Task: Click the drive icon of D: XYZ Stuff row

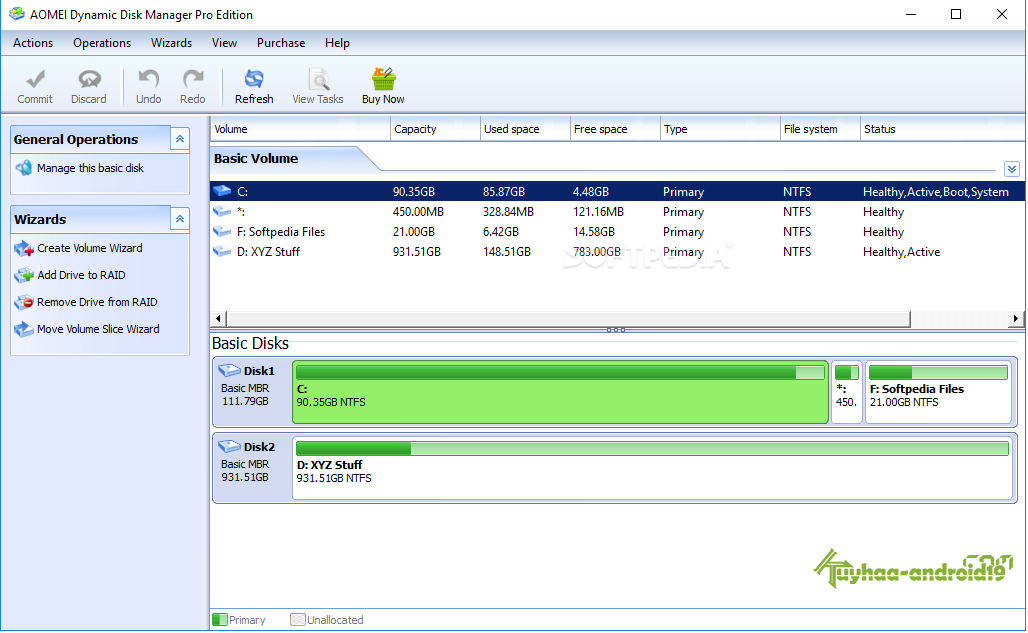Action: pyautogui.click(x=222, y=251)
